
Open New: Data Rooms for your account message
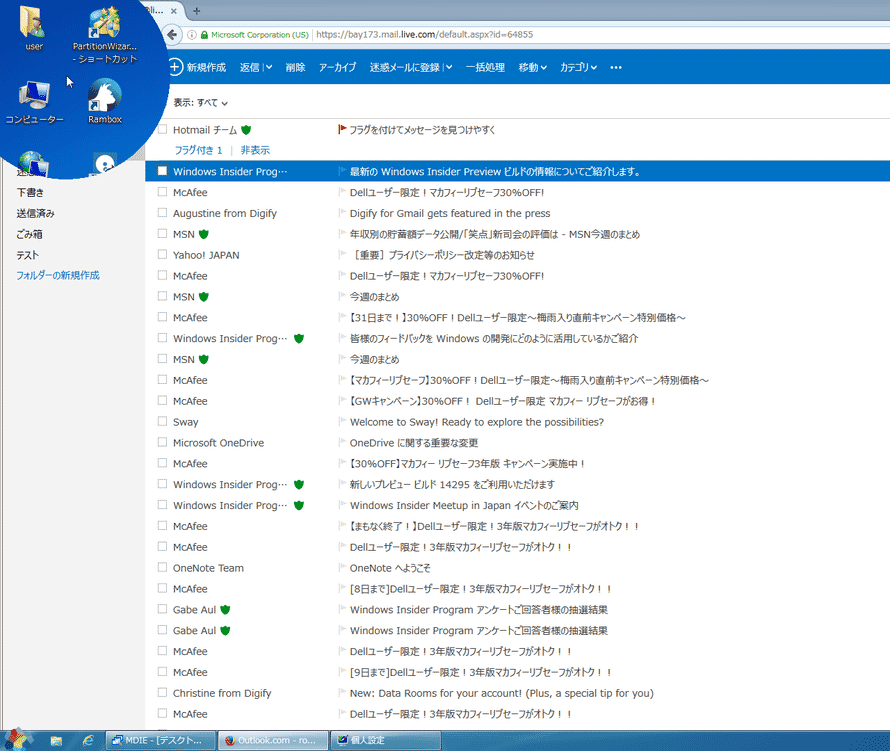click(x=502, y=693)
